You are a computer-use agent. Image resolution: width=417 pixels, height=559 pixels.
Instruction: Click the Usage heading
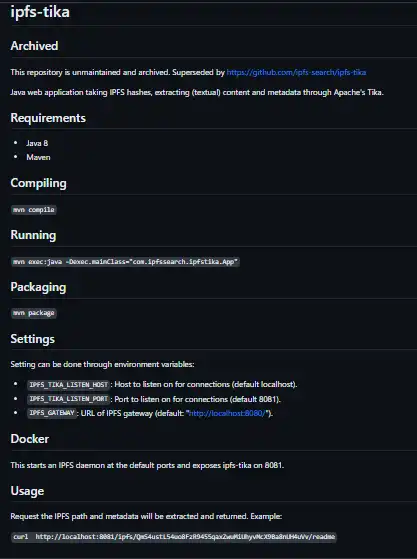(27, 491)
